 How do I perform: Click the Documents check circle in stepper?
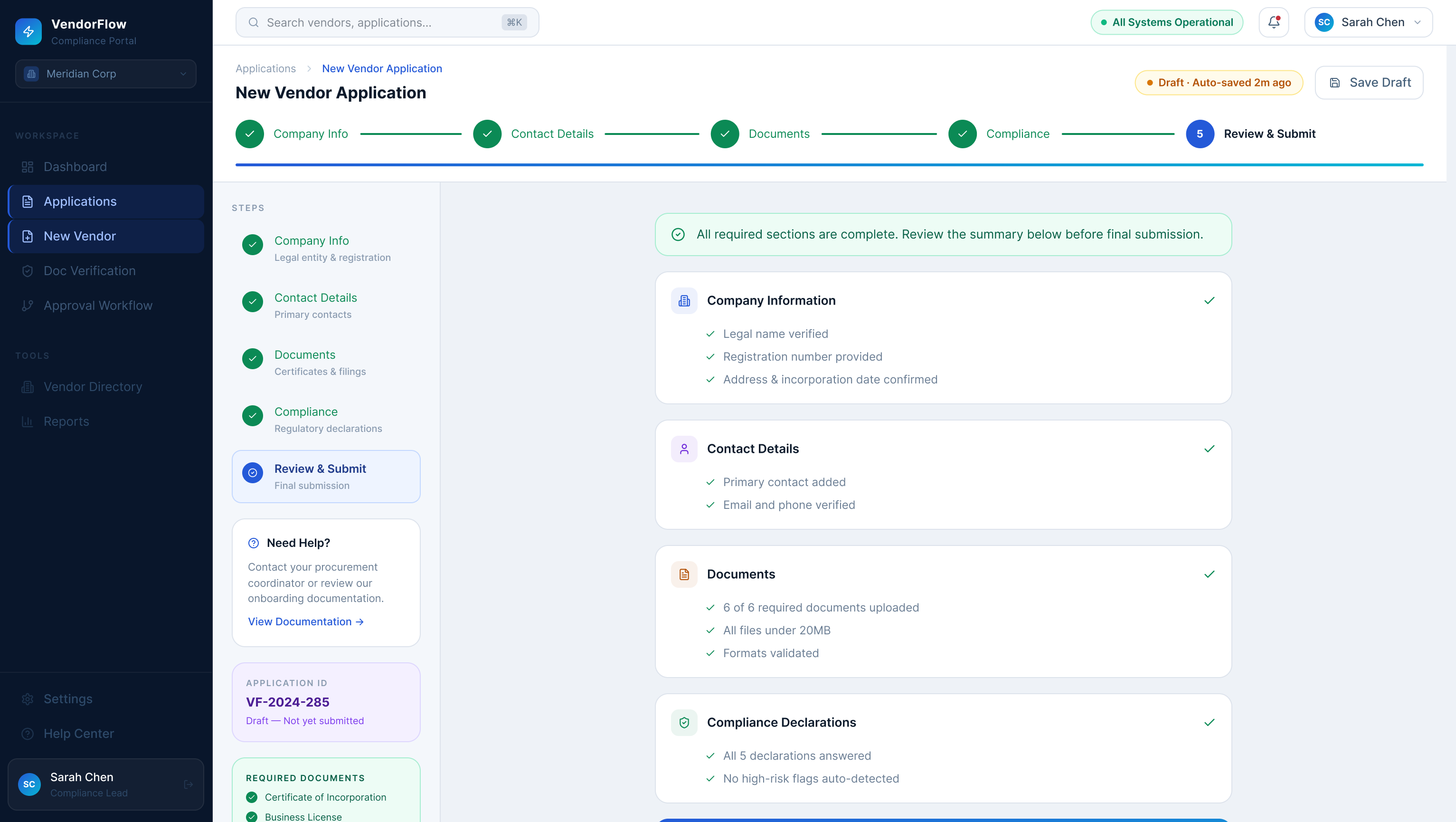(x=725, y=134)
